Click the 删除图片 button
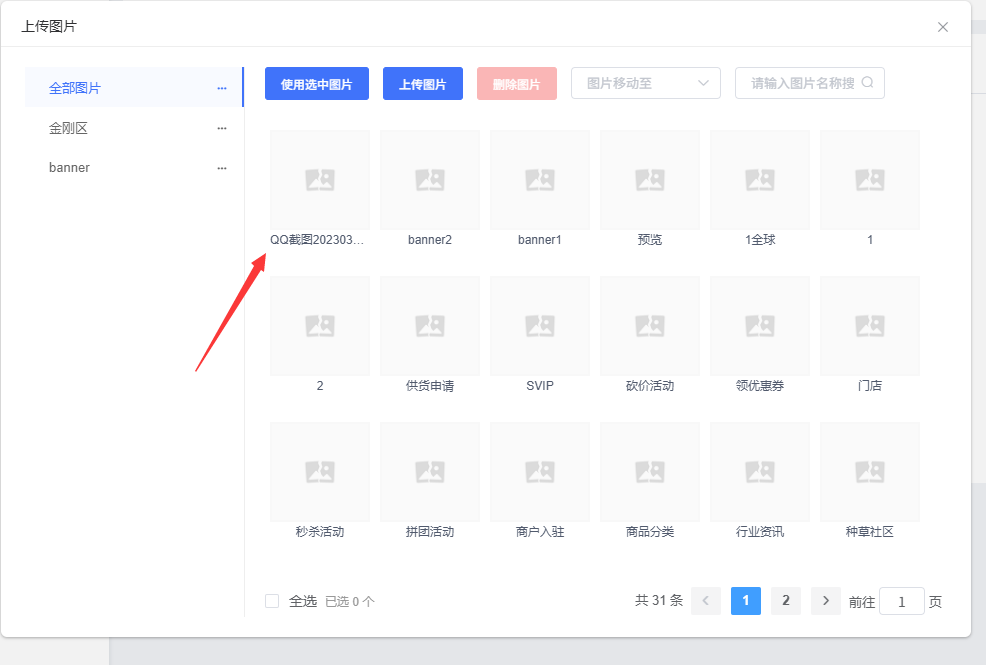 coord(516,84)
